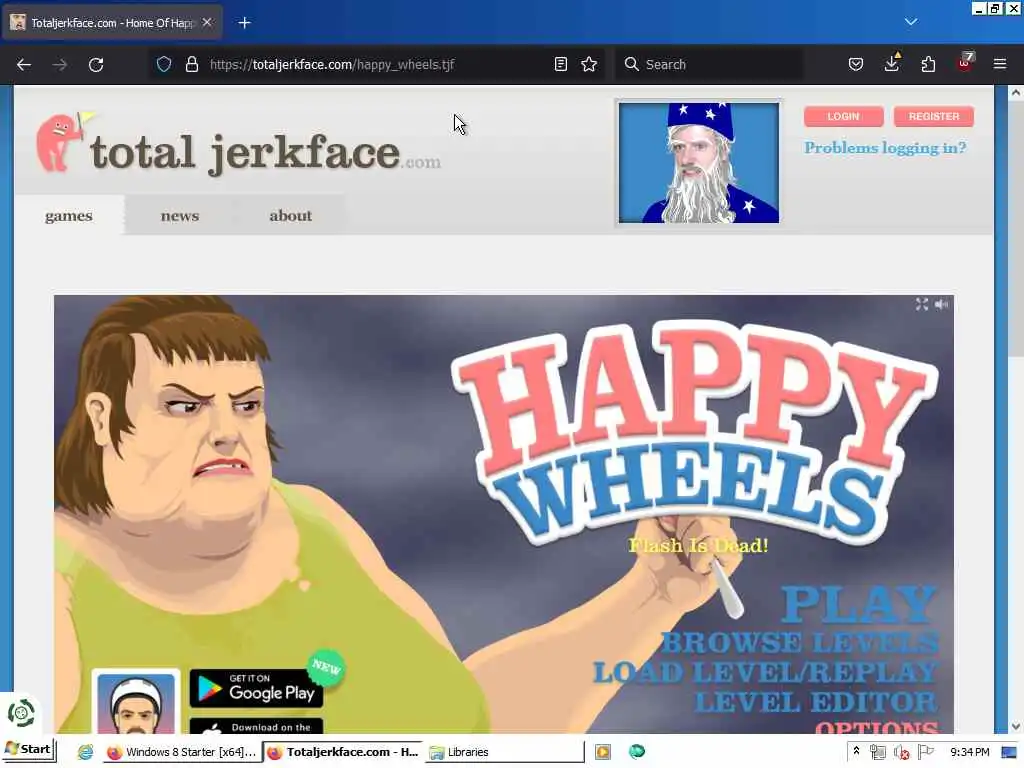Click scrollbar down arrow
The image size is (1024, 768).
1016,726
